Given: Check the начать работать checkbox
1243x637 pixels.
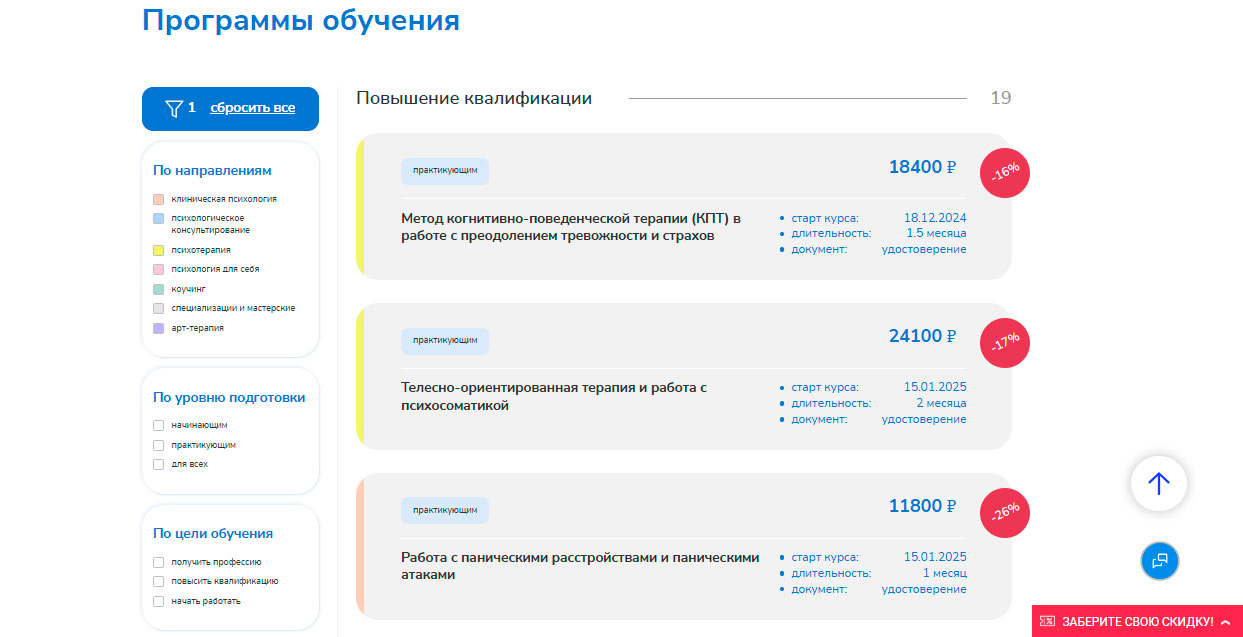Looking at the screenshot, I should coord(158,601).
